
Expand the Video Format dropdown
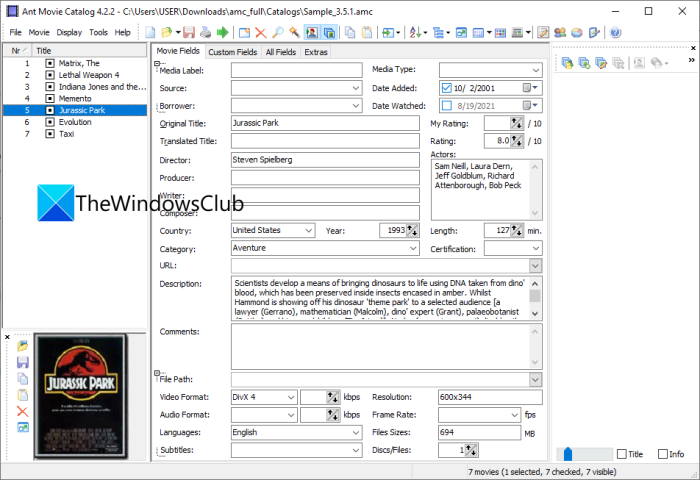click(290, 397)
